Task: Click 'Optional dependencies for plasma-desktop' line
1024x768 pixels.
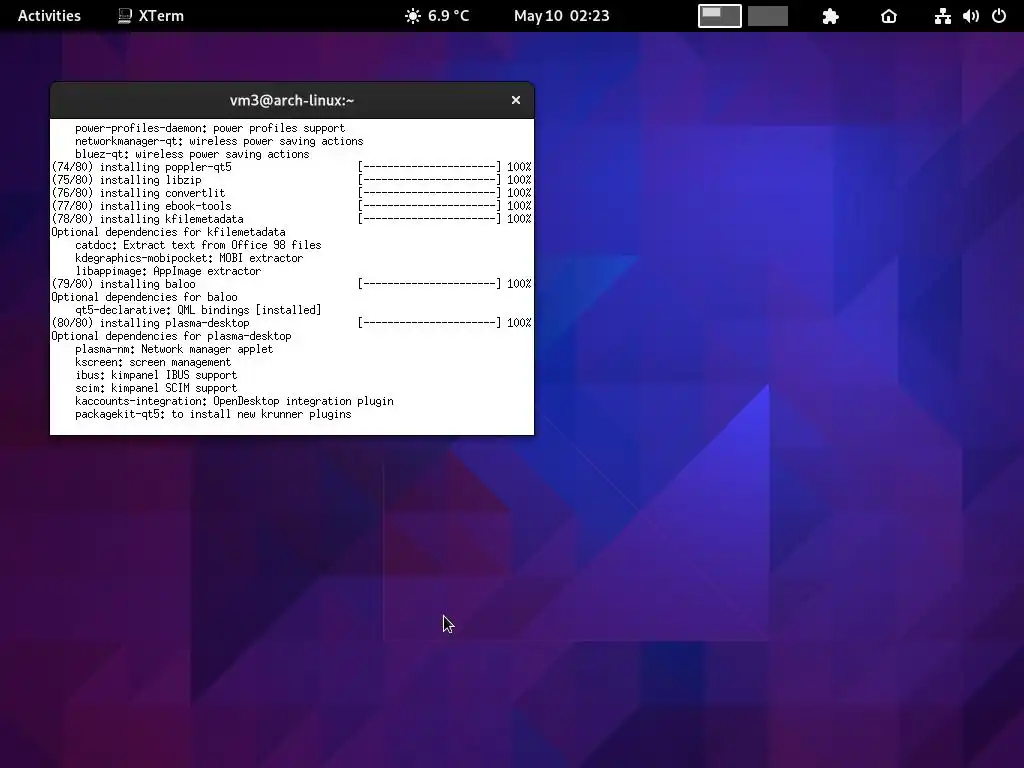Action: [x=172, y=336]
